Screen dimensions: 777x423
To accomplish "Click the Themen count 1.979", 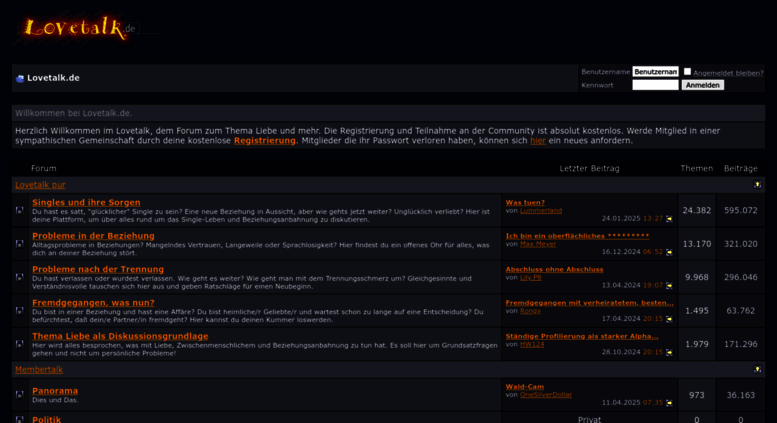I will click(696, 344).
